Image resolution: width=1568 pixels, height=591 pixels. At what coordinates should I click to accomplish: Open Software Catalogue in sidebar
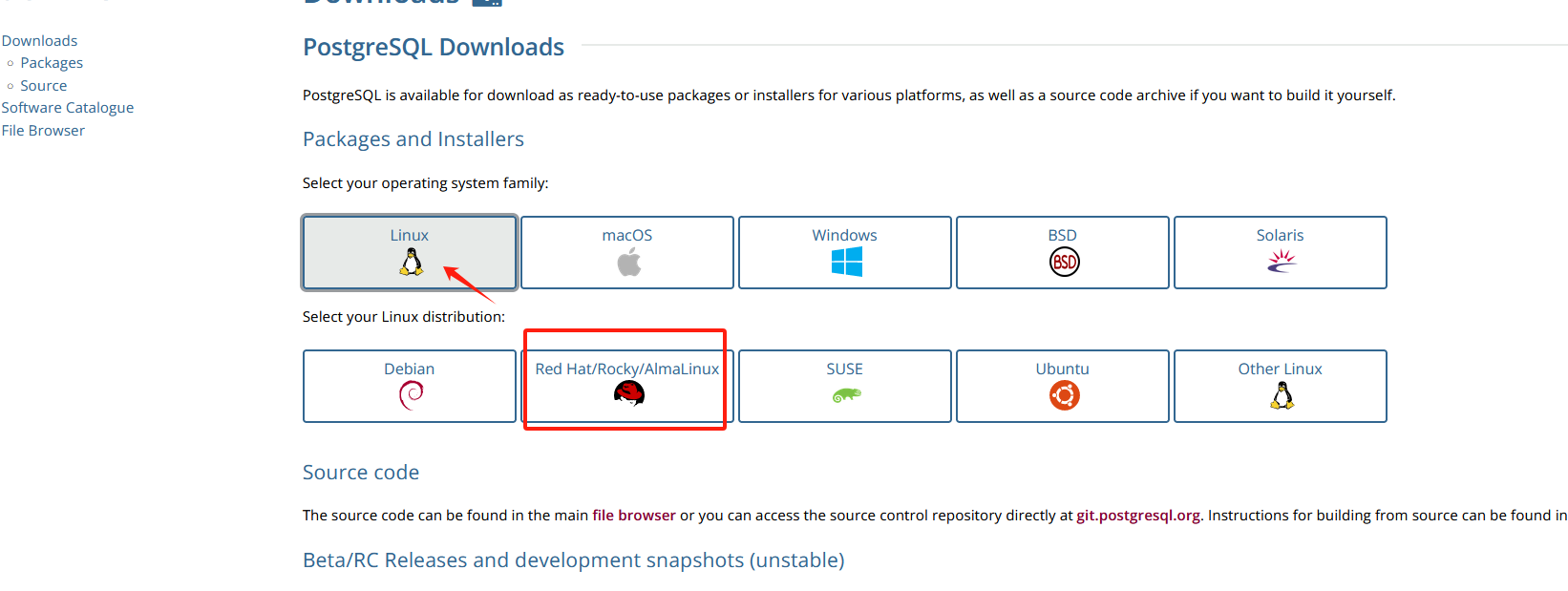coord(67,108)
